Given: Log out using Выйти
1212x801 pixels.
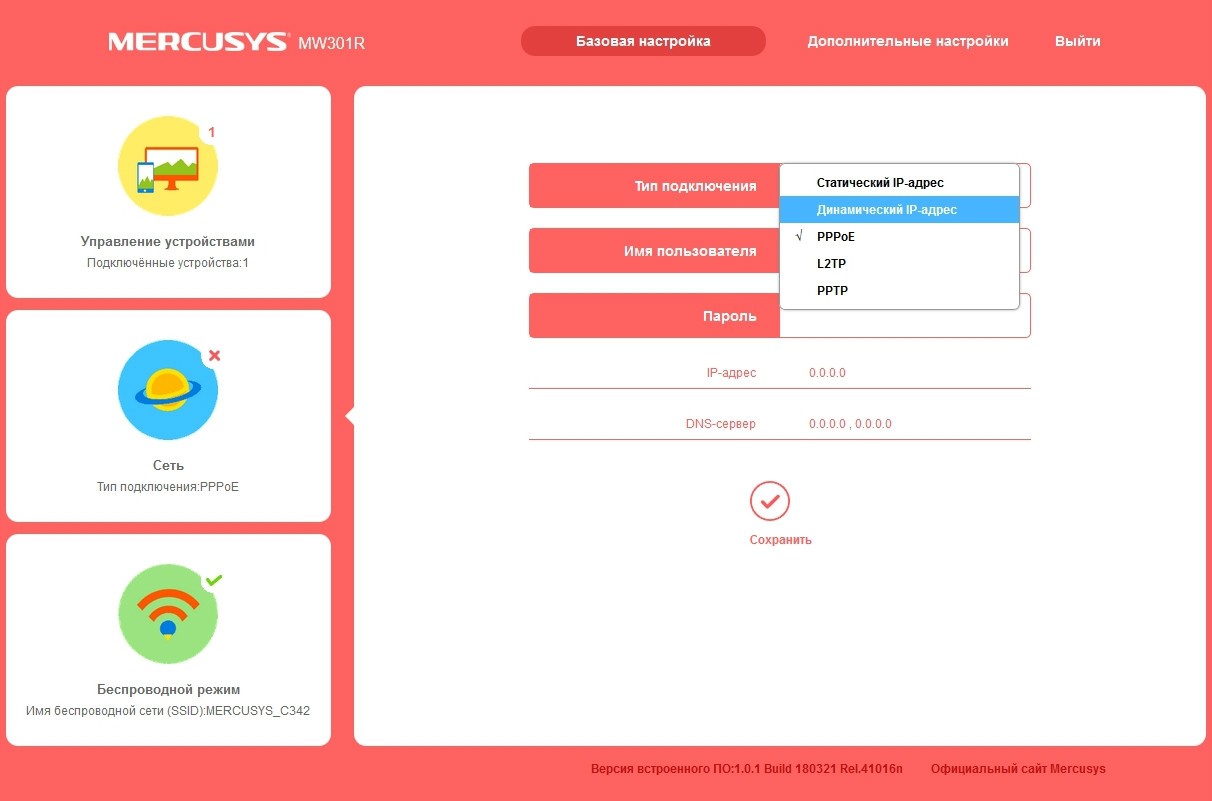Looking at the screenshot, I should pos(1077,41).
